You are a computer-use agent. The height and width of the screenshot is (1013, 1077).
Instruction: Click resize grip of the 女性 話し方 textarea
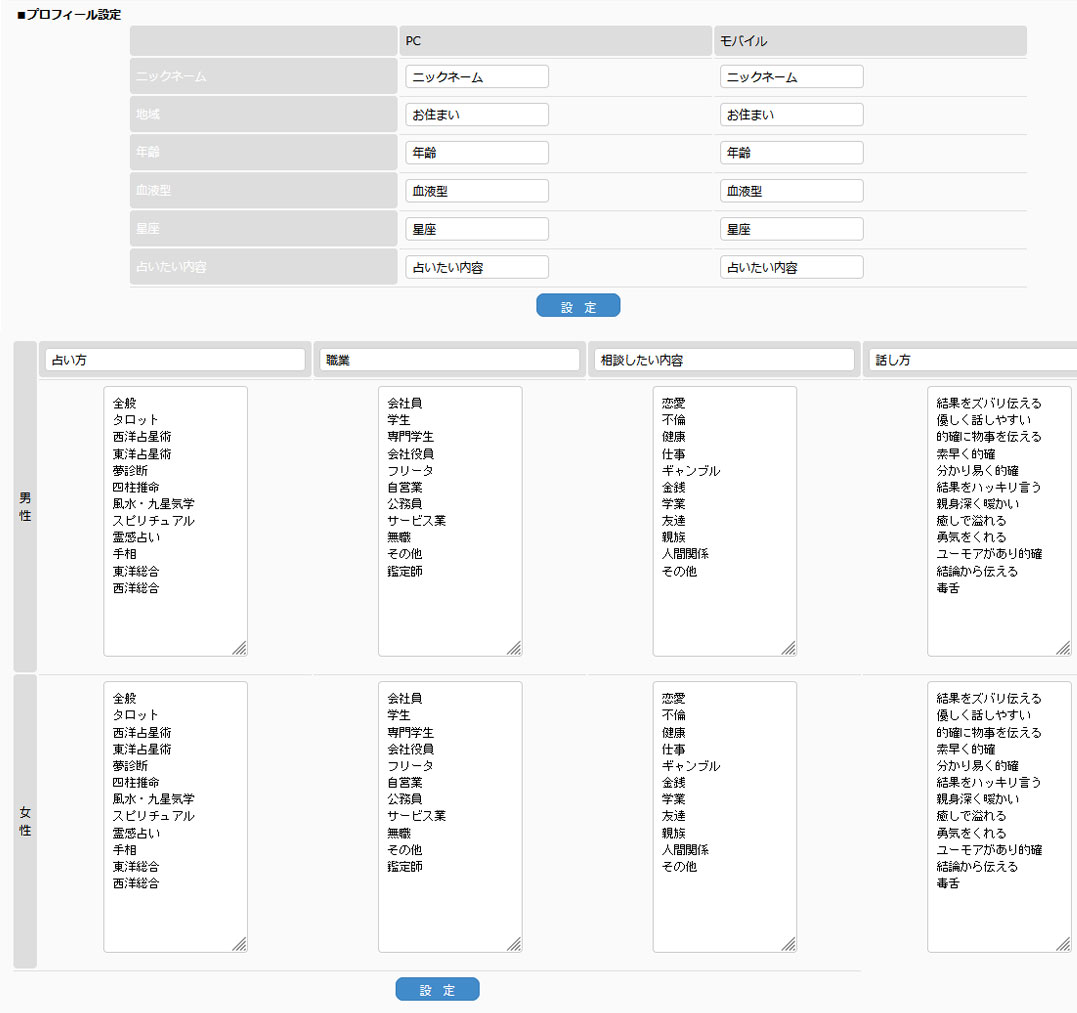1063,944
